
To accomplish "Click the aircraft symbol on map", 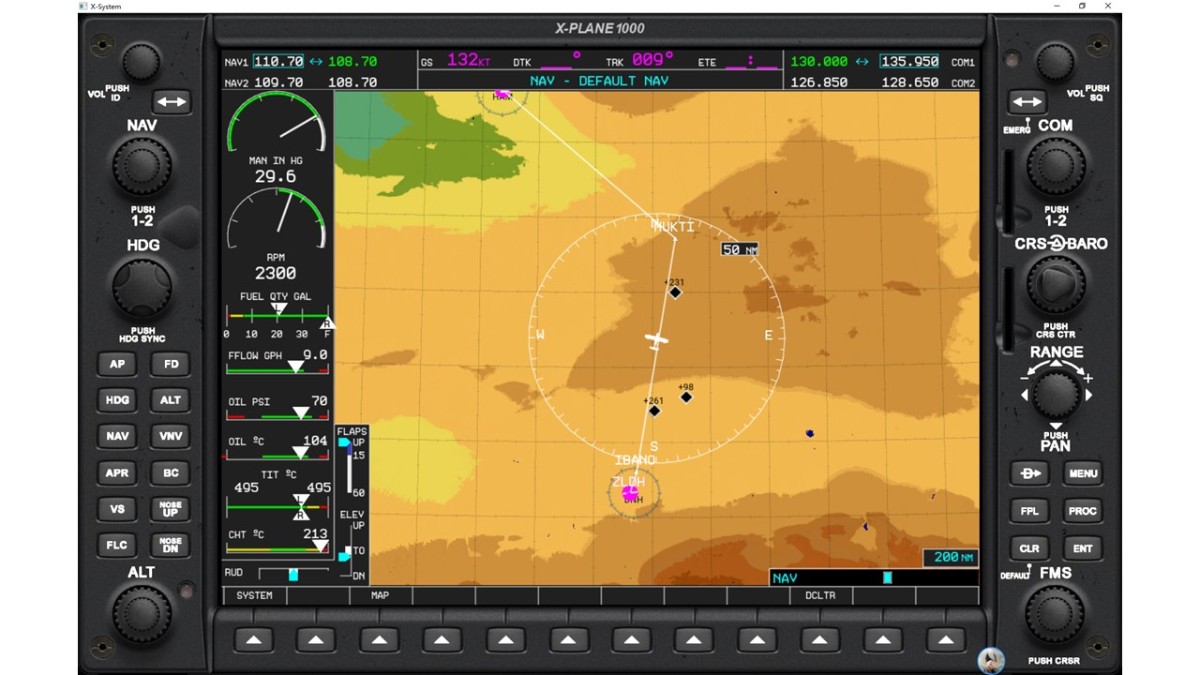I will (656, 340).
